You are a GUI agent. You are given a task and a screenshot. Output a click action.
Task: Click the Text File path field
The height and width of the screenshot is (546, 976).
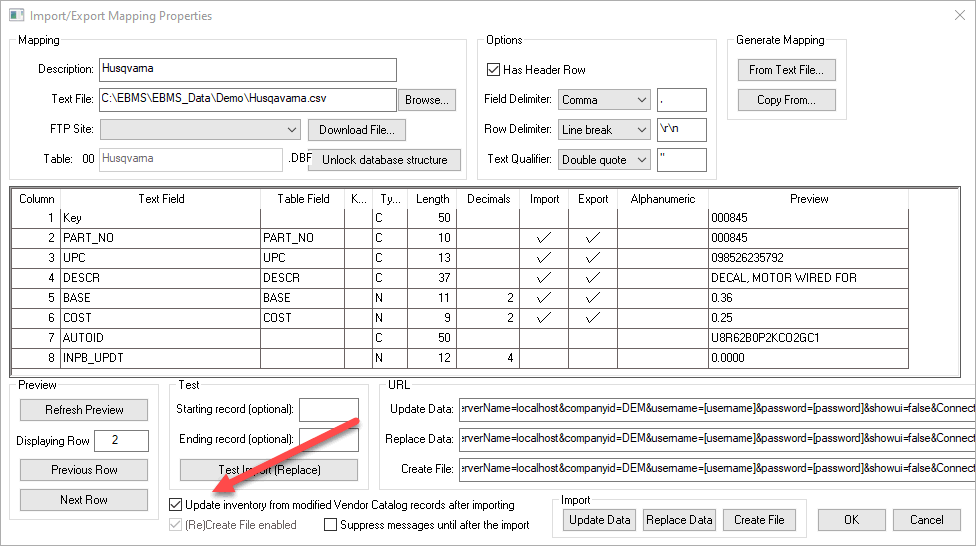point(248,100)
